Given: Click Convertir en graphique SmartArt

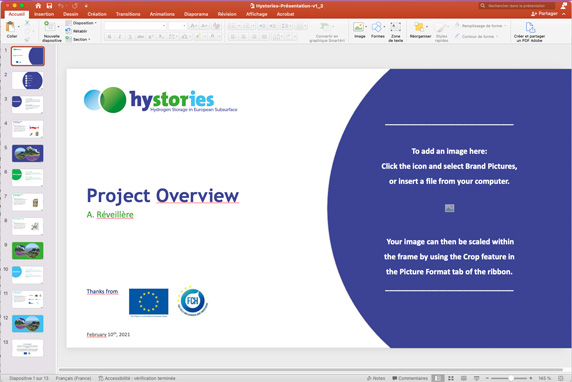Looking at the screenshot, I should (327, 32).
